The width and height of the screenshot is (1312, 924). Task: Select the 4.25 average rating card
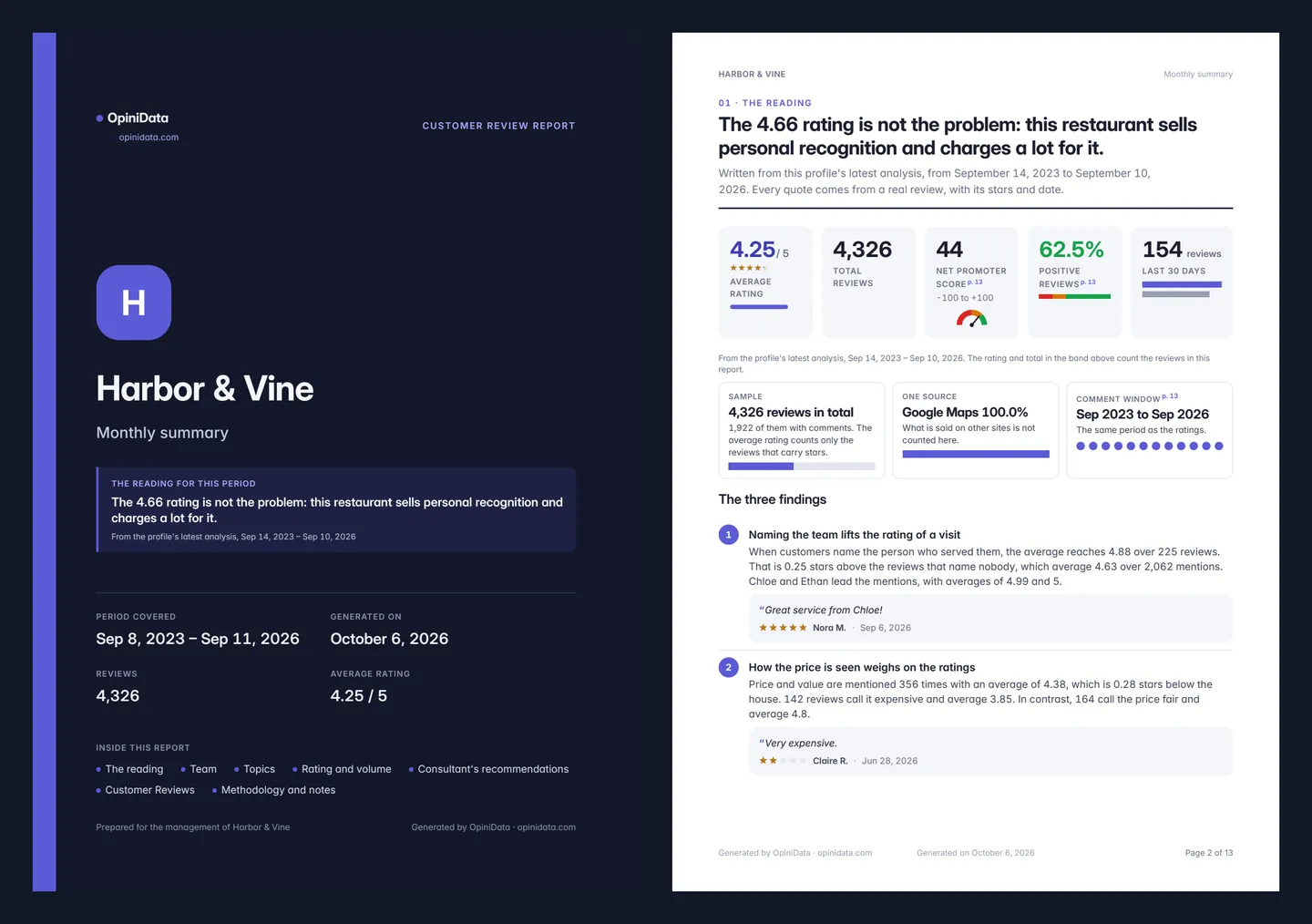[765, 282]
